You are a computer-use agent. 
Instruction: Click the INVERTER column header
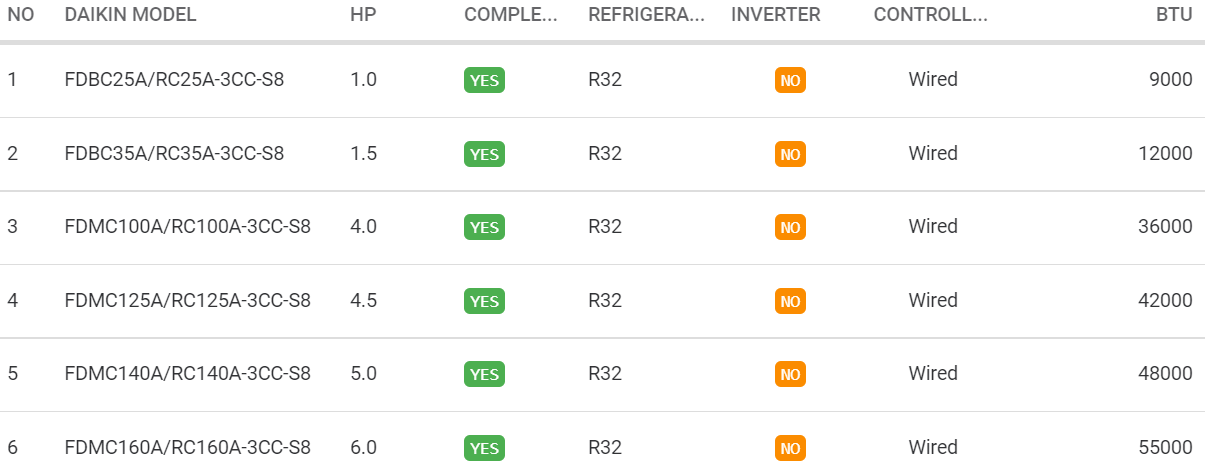click(x=775, y=15)
